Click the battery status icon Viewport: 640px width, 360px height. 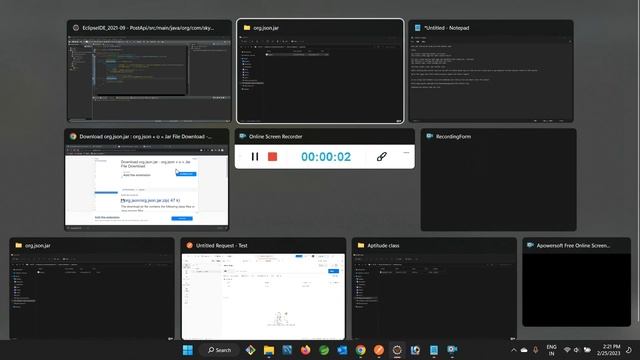tap(587, 350)
